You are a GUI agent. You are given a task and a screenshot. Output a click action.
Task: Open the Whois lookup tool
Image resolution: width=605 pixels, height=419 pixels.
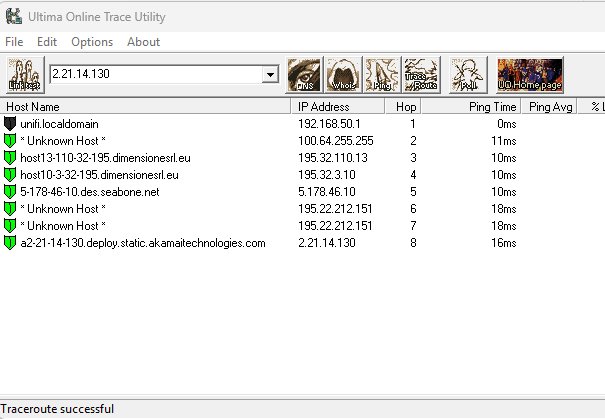343,75
